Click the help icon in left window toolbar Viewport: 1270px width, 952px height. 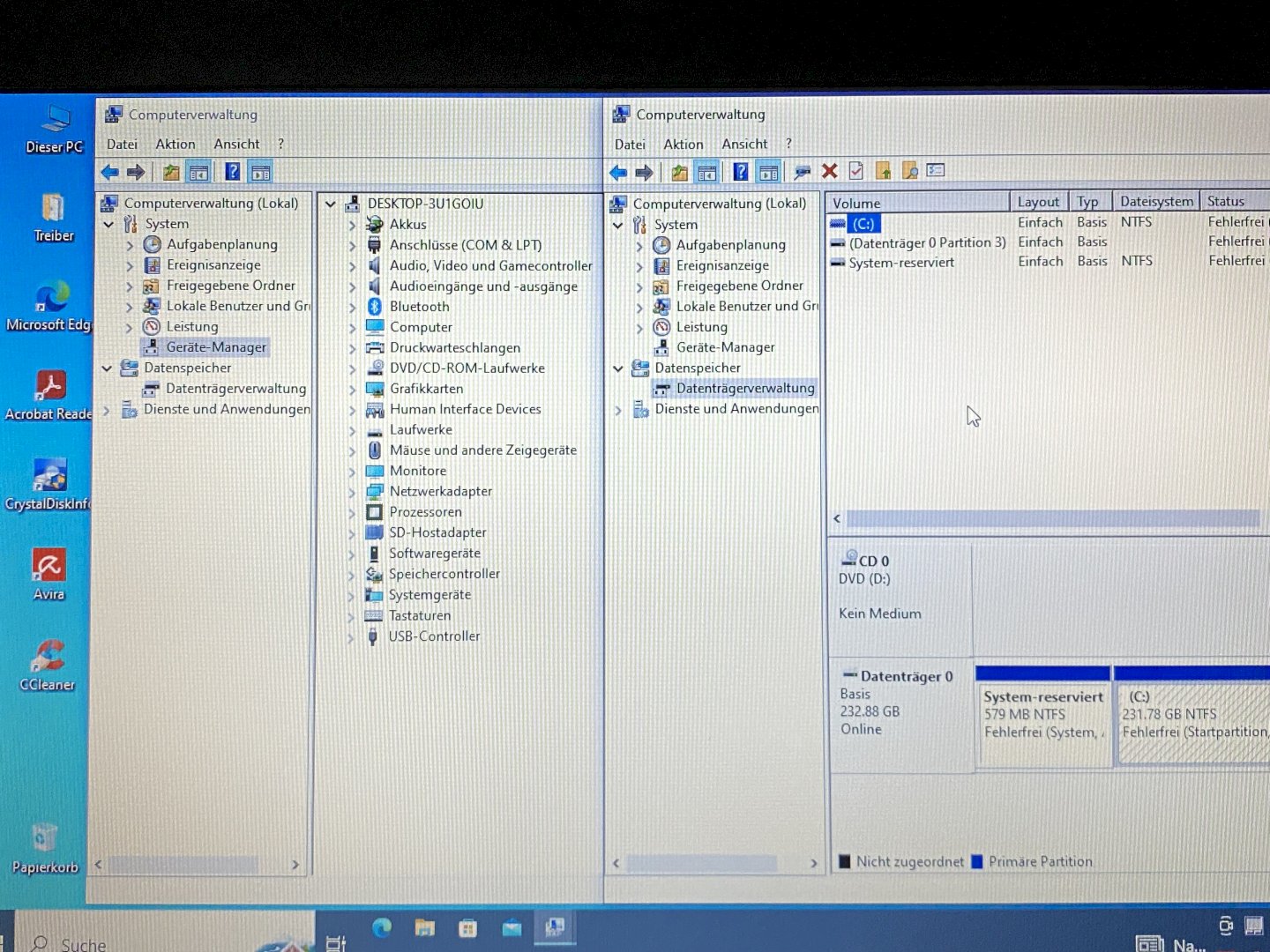click(232, 172)
